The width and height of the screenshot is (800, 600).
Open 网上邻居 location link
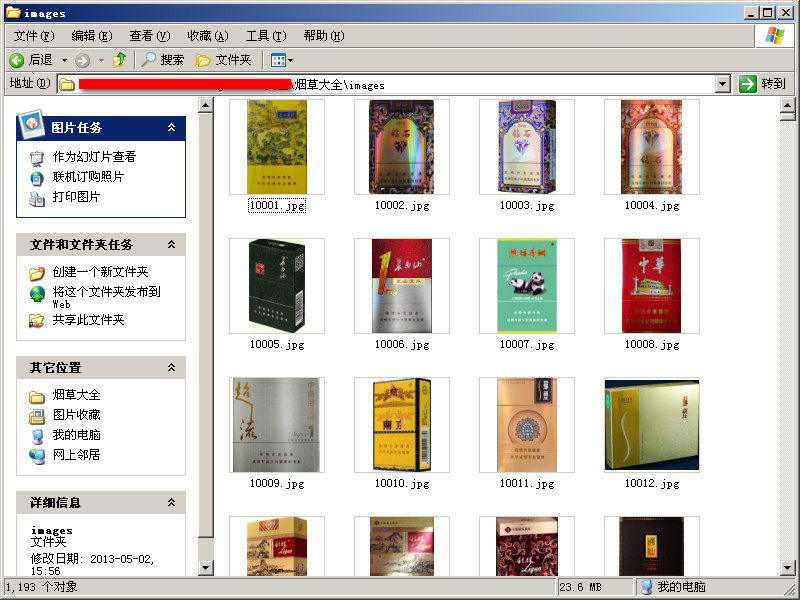pyautogui.click(x=77, y=455)
